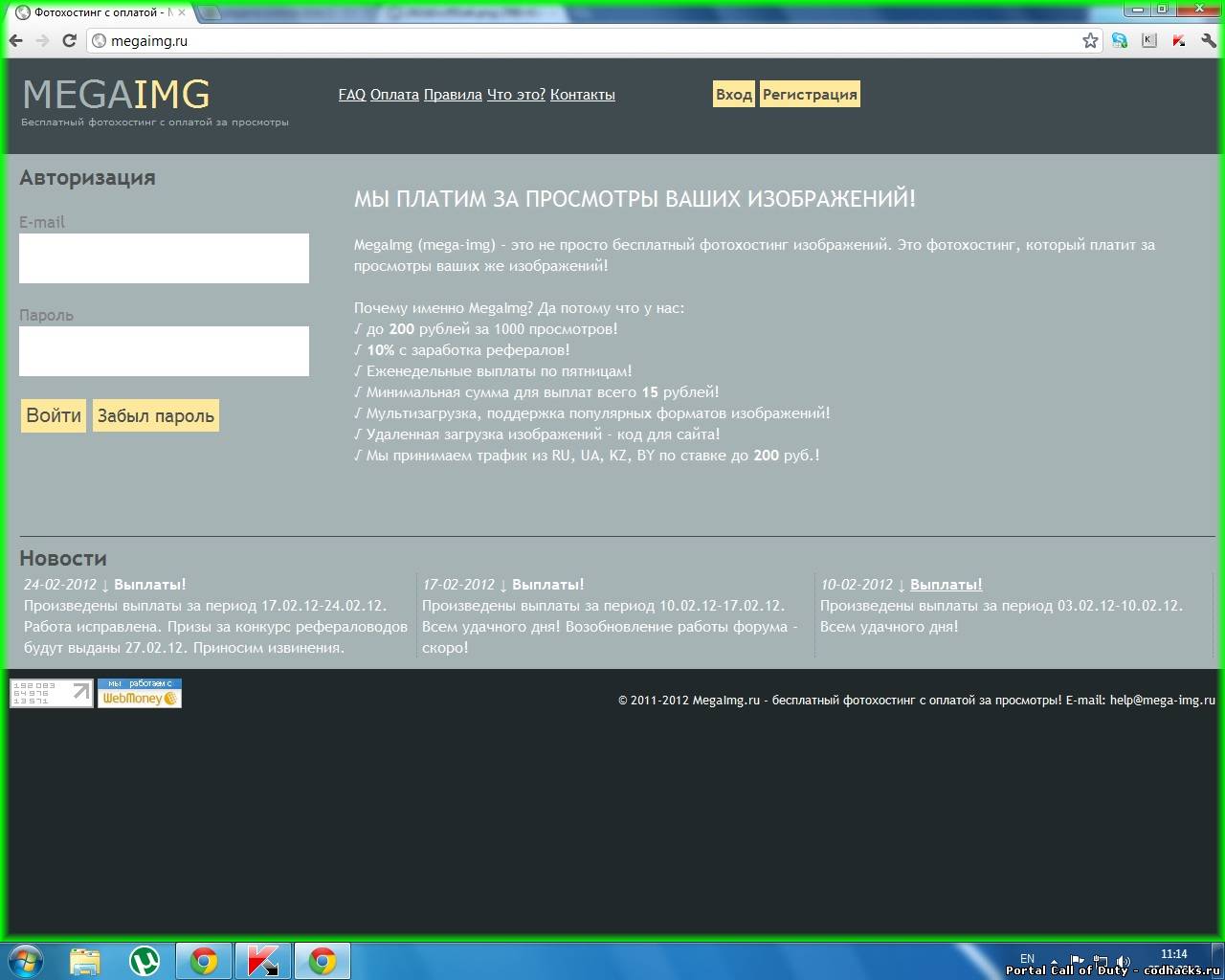Click the MEGAIMG logo
The image size is (1225, 980).
click(116, 94)
